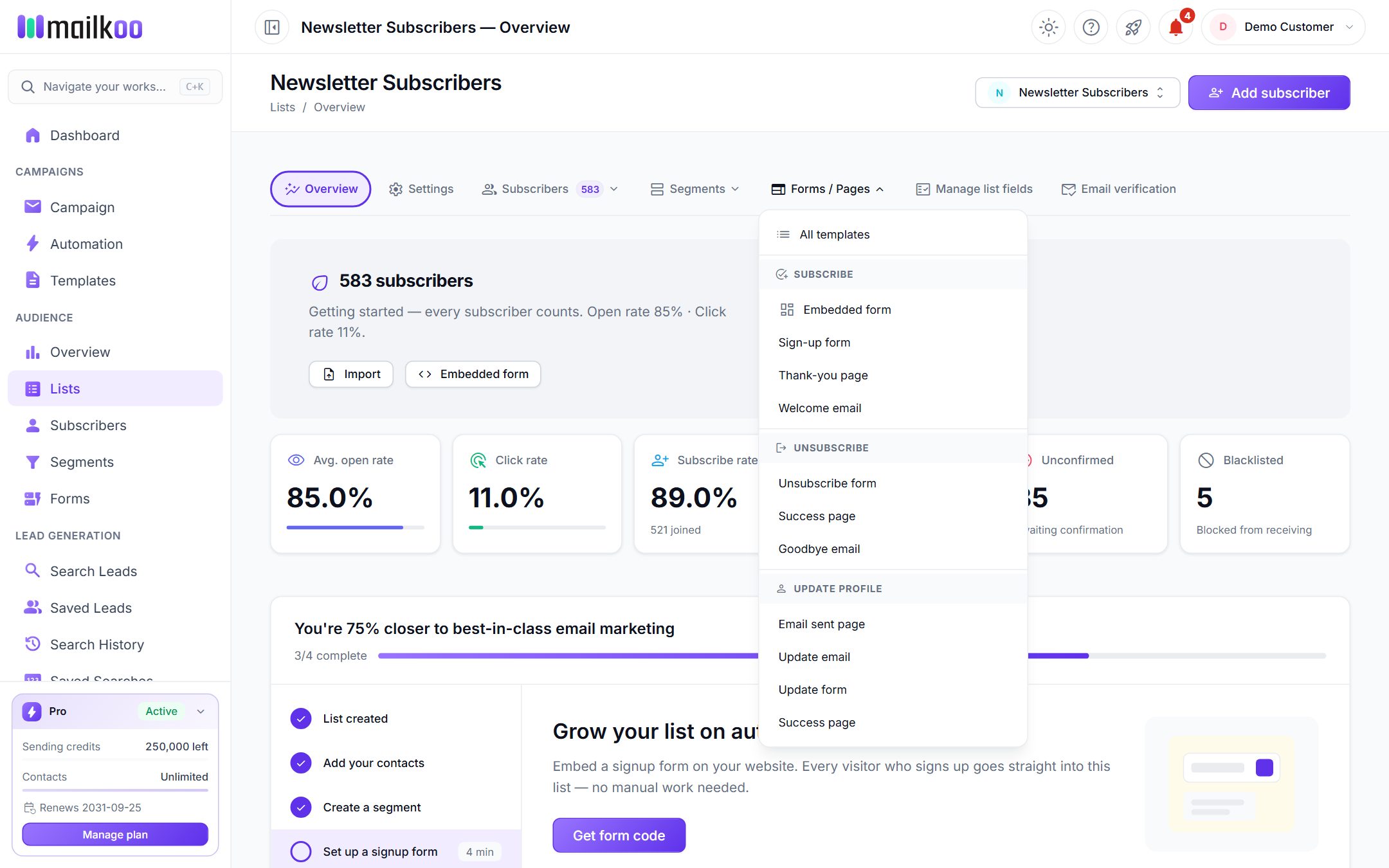The width and height of the screenshot is (1389, 868).
Task: Go to Automation in sidebar
Action: click(115, 244)
